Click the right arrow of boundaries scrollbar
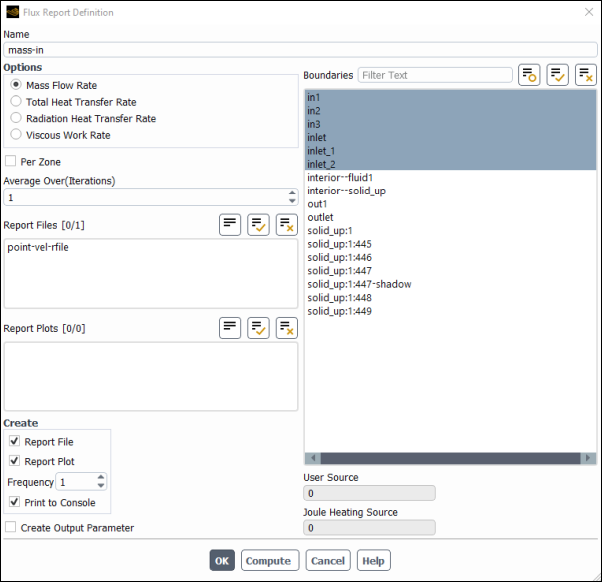The image size is (602, 582). click(588, 458)
